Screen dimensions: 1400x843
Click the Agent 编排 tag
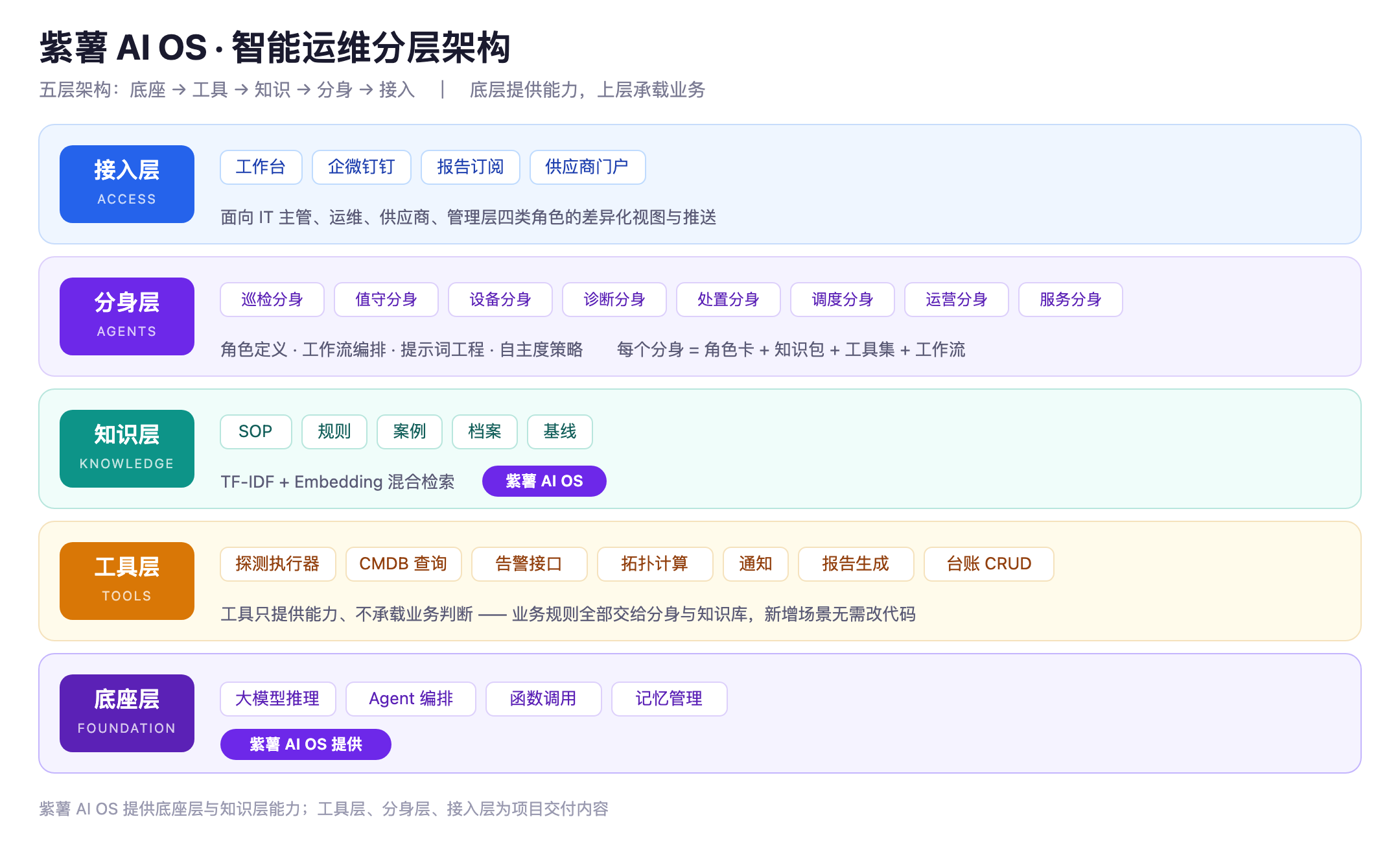(x=411, y=699)
